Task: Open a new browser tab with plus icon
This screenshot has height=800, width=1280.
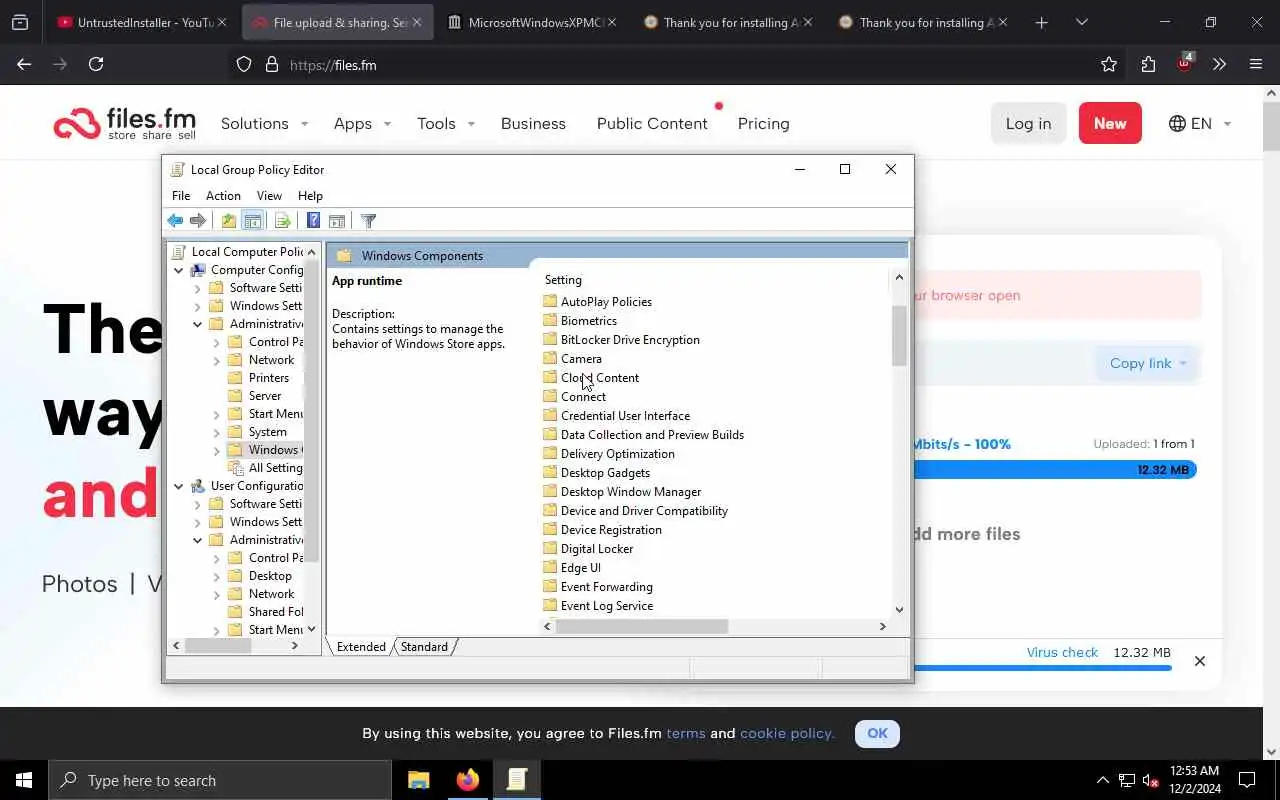Action: click(1041, 22)
